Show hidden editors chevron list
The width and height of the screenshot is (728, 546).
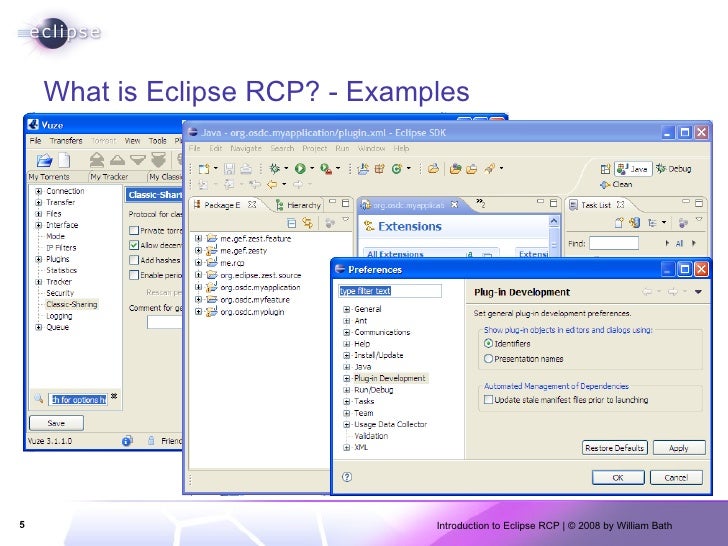[481, 203]
